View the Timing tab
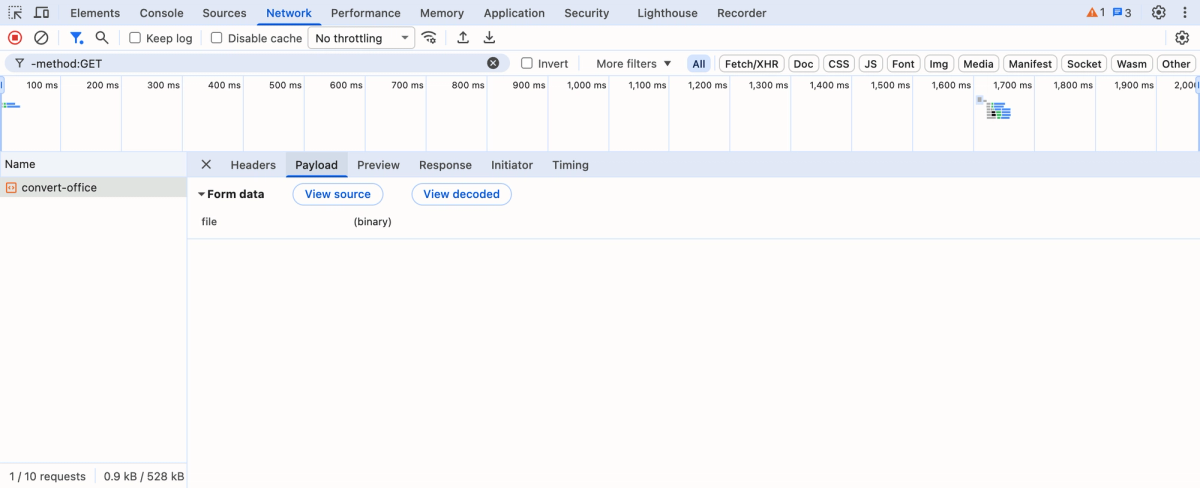This screenshot has height=488, width=1200. coord(570,165)
